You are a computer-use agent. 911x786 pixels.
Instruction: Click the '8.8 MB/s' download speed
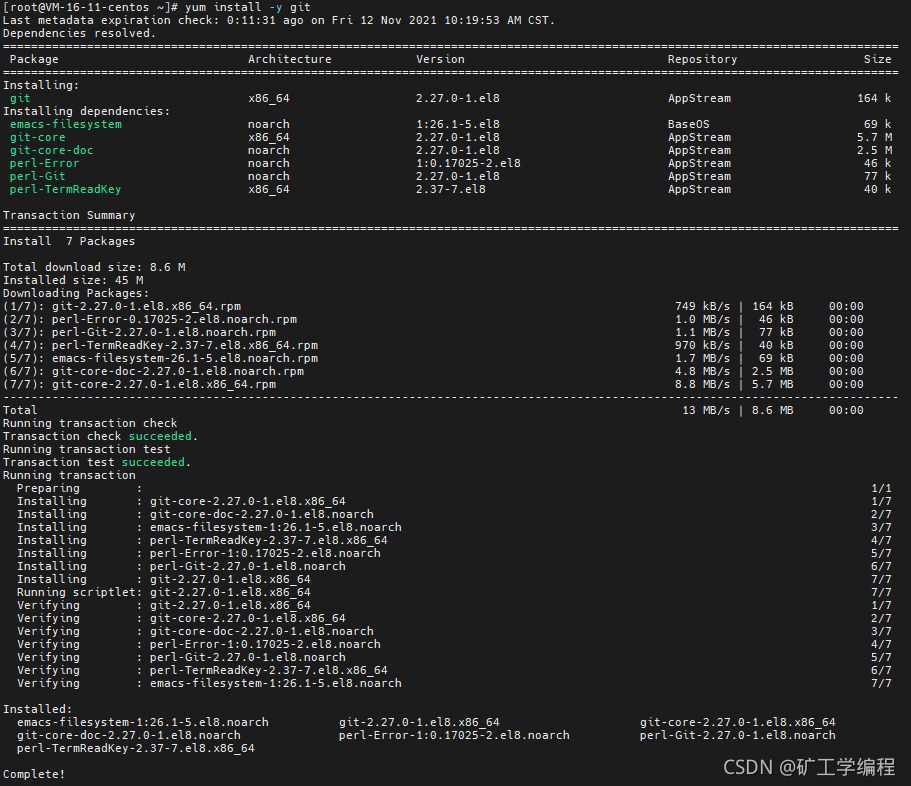point(702,384)
